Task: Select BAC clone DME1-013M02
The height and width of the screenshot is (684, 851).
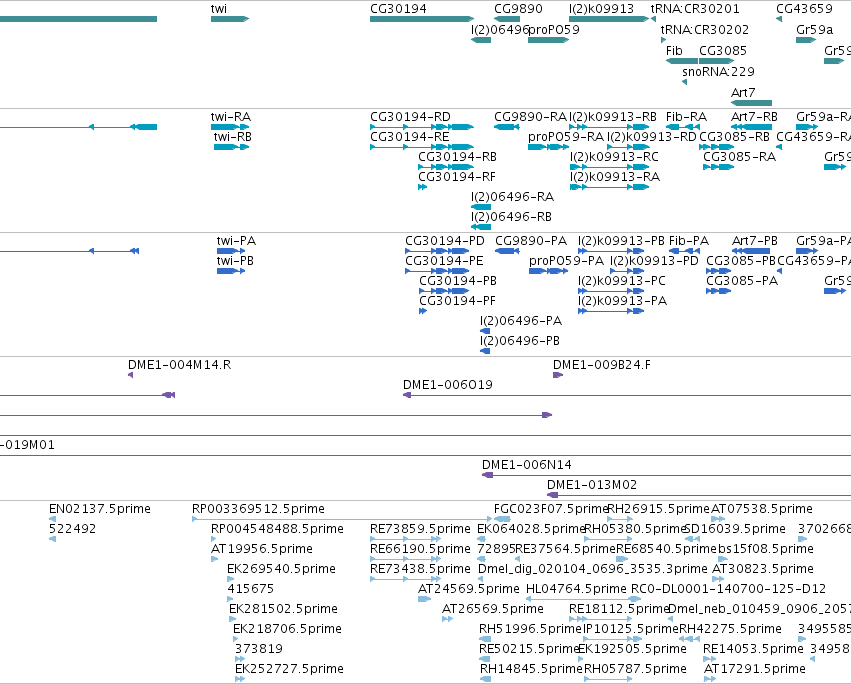Action: (x=592, y=485)
